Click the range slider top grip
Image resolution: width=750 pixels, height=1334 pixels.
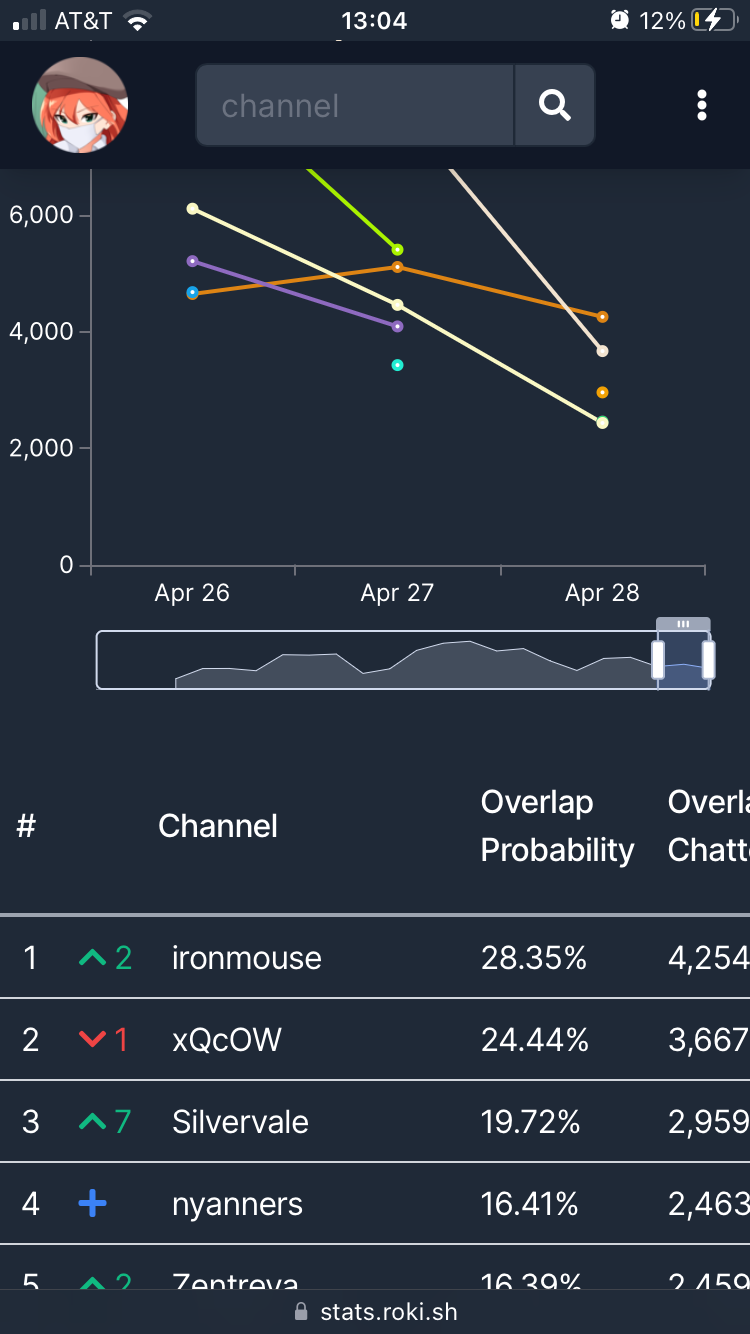coord(683,624)
